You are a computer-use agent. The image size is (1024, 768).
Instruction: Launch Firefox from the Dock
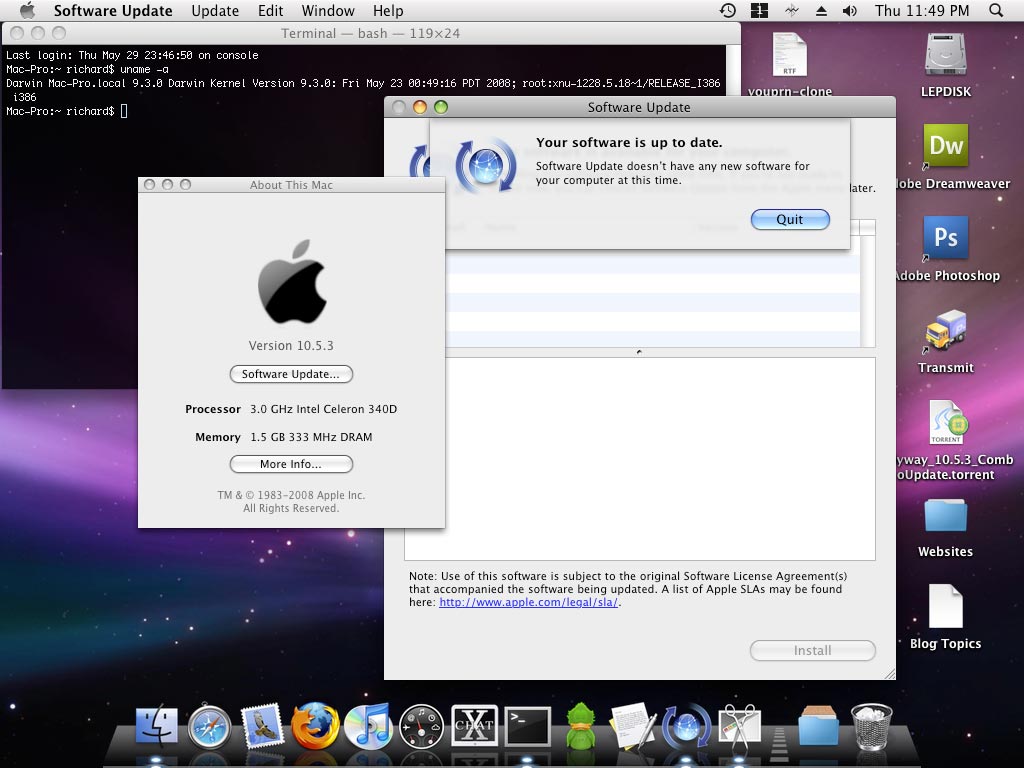point(315,726)
